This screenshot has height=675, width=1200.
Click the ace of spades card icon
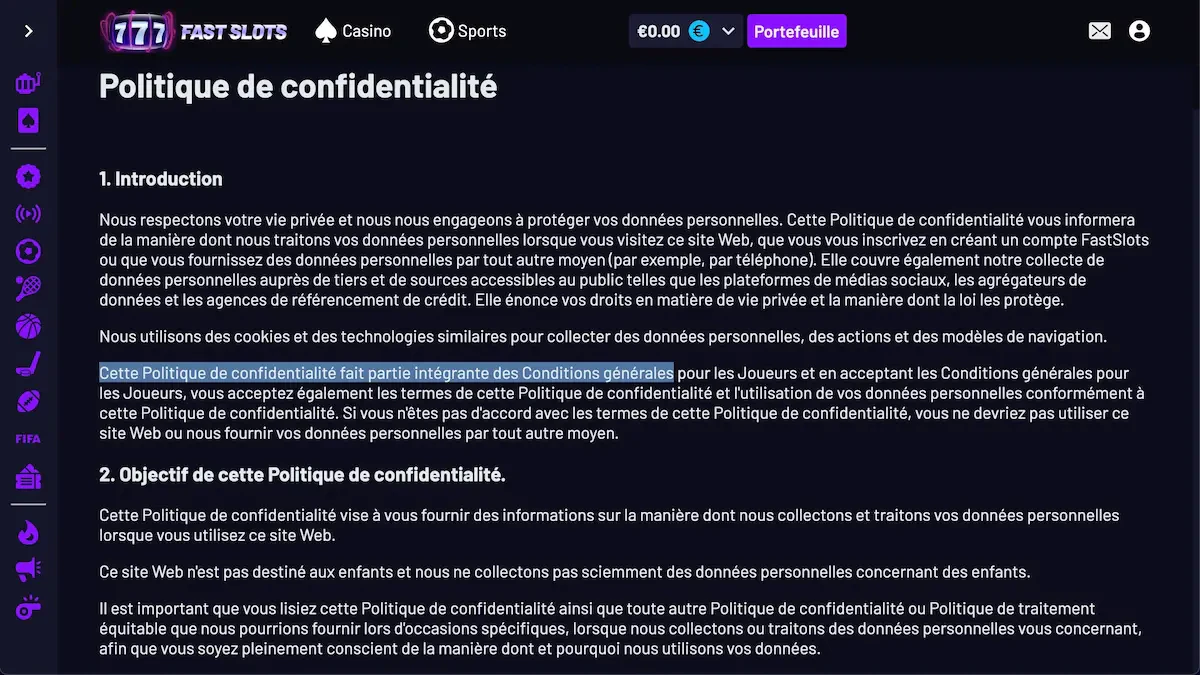point(28,120)
